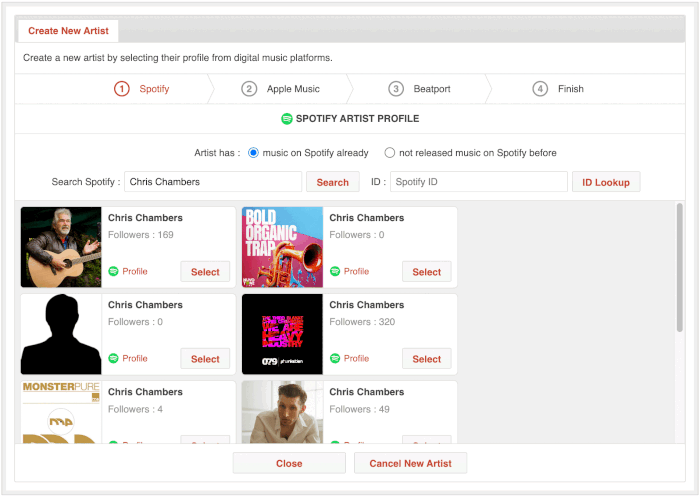This screenshot has height=497, width=700.
Task: Click the We Are Heavy Industry cover thumbnail
Action: coord(283,334)
